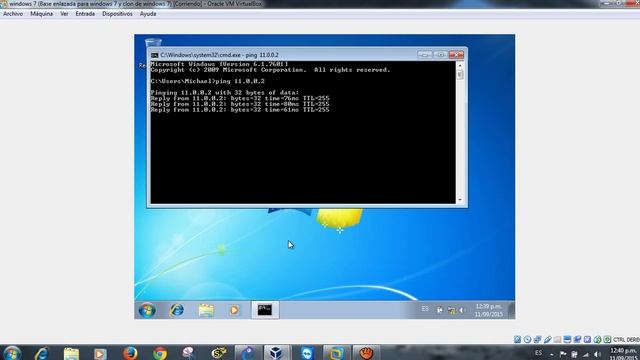The image size is (640, 360).
Task: Click the guest ES language indicator
Action: coord(425,309)
